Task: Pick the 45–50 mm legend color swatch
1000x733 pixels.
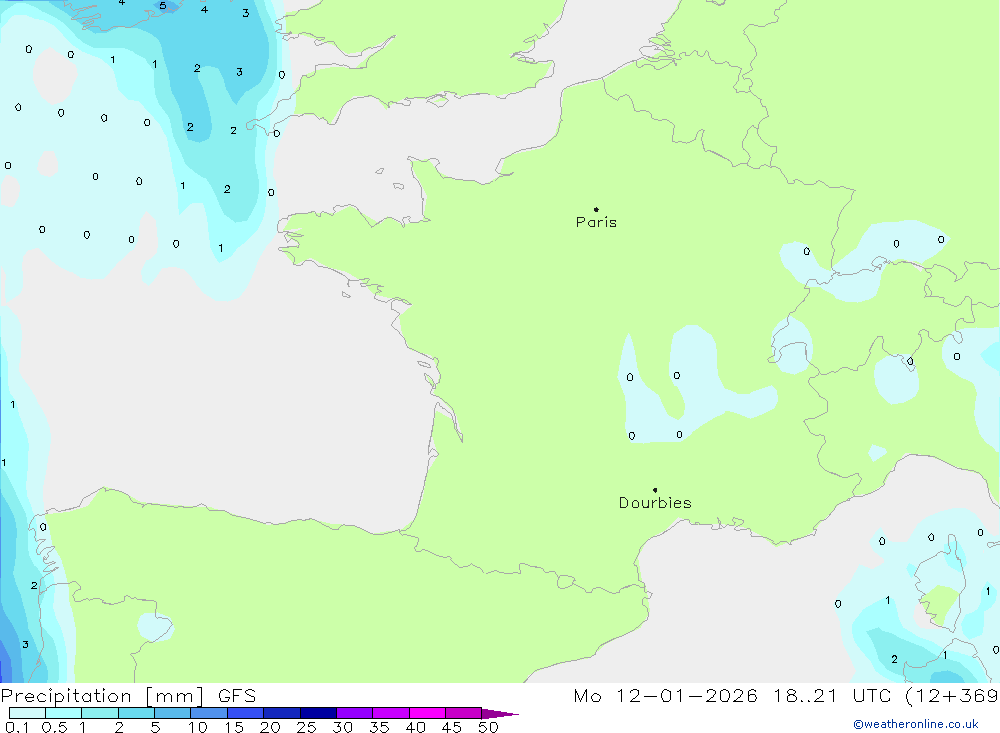Action: tap(464, 713)
